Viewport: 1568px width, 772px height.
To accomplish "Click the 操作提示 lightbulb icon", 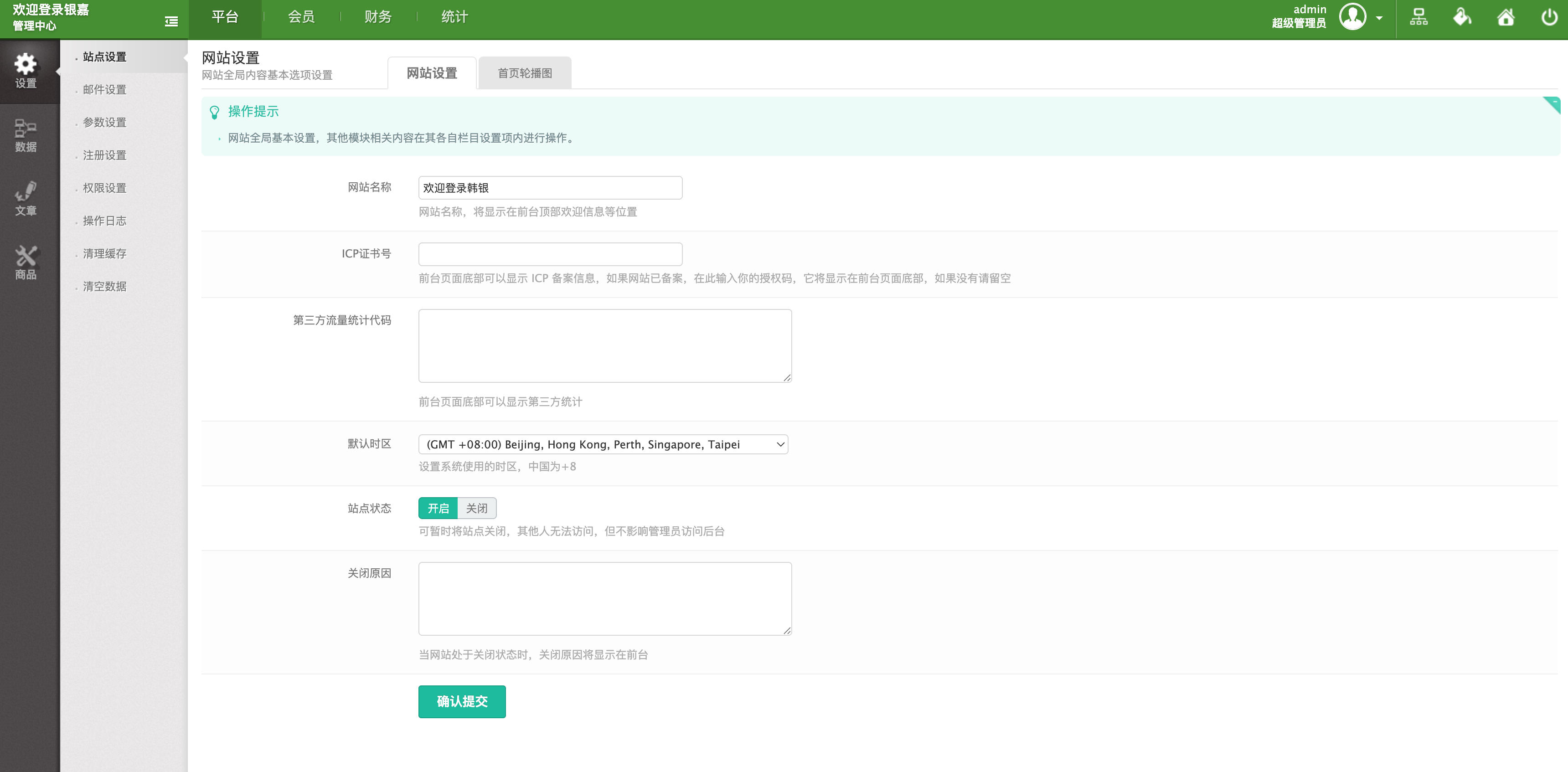I will tap(214, 112).
